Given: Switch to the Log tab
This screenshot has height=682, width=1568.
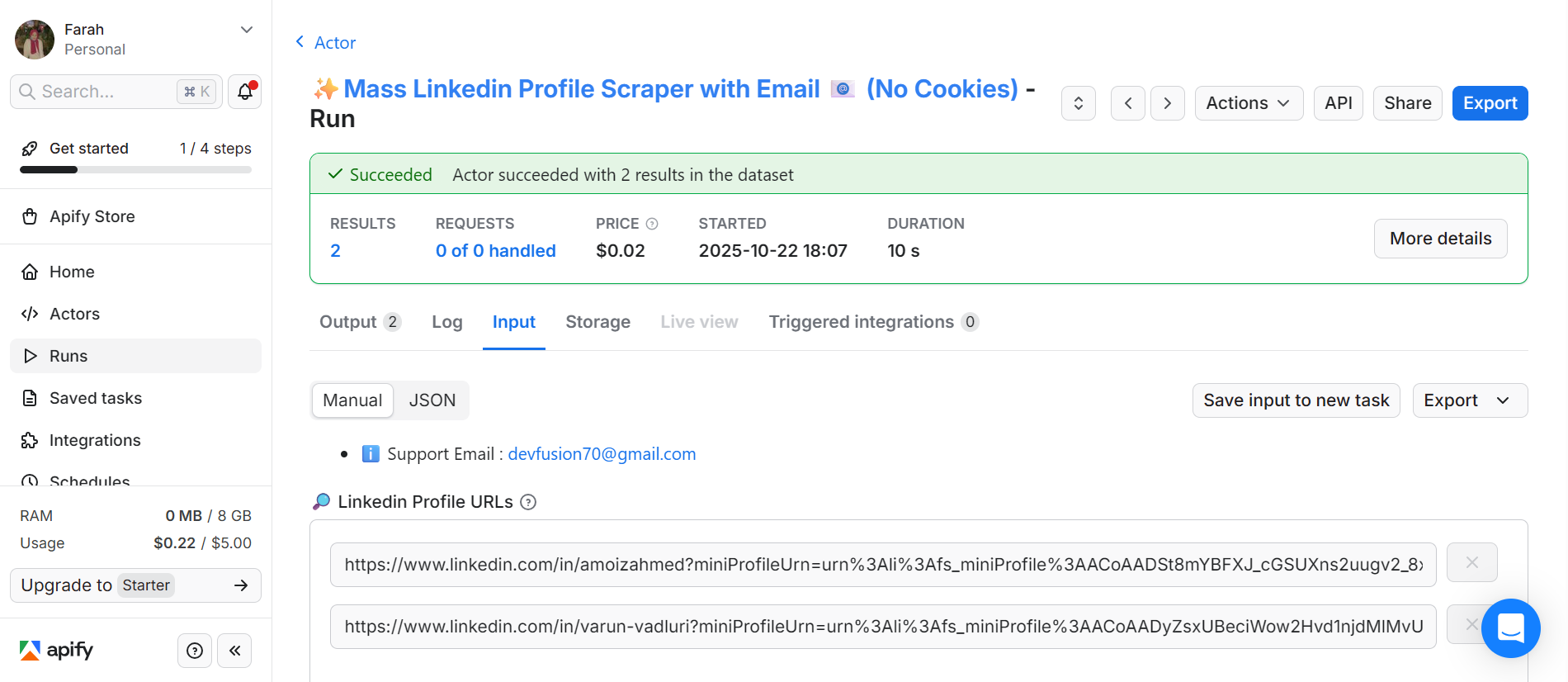Looking at the screenshot, I should point(446,322).
